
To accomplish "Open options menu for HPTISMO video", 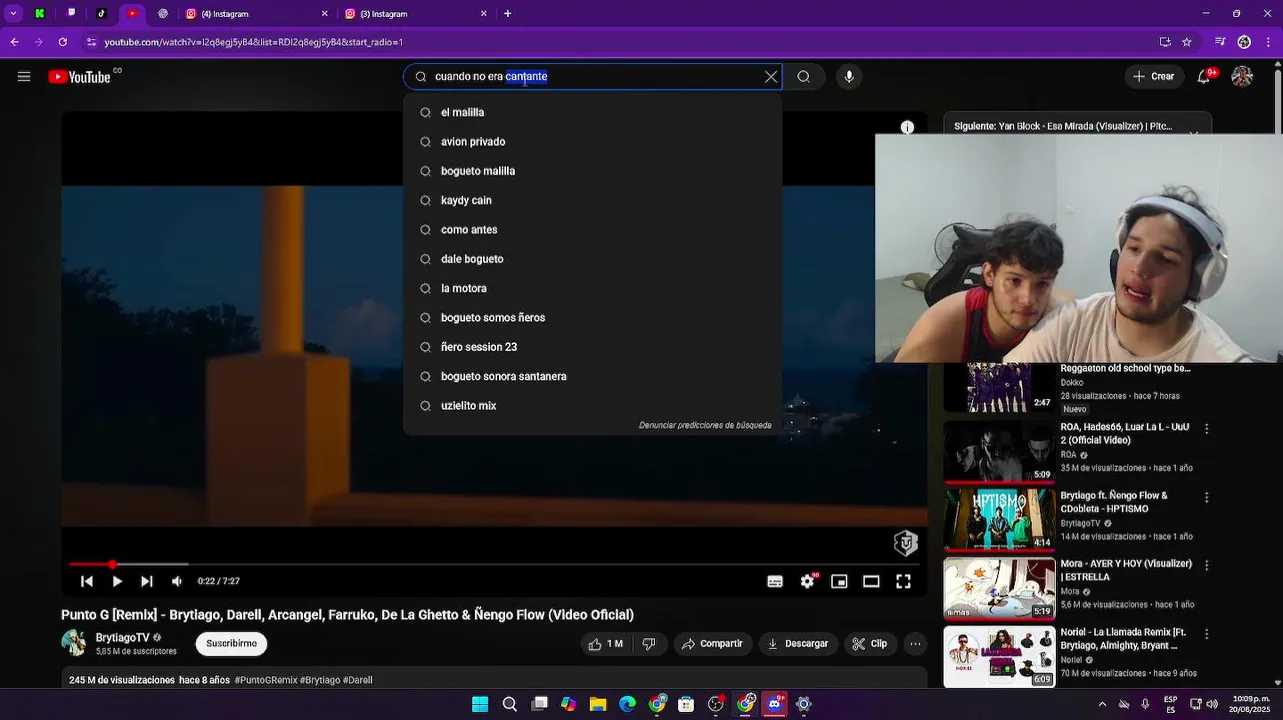I will (1207, 497).
